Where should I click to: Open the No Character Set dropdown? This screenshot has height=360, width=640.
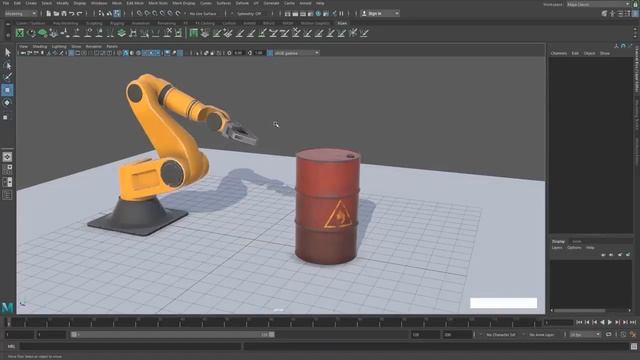[501, 334]
